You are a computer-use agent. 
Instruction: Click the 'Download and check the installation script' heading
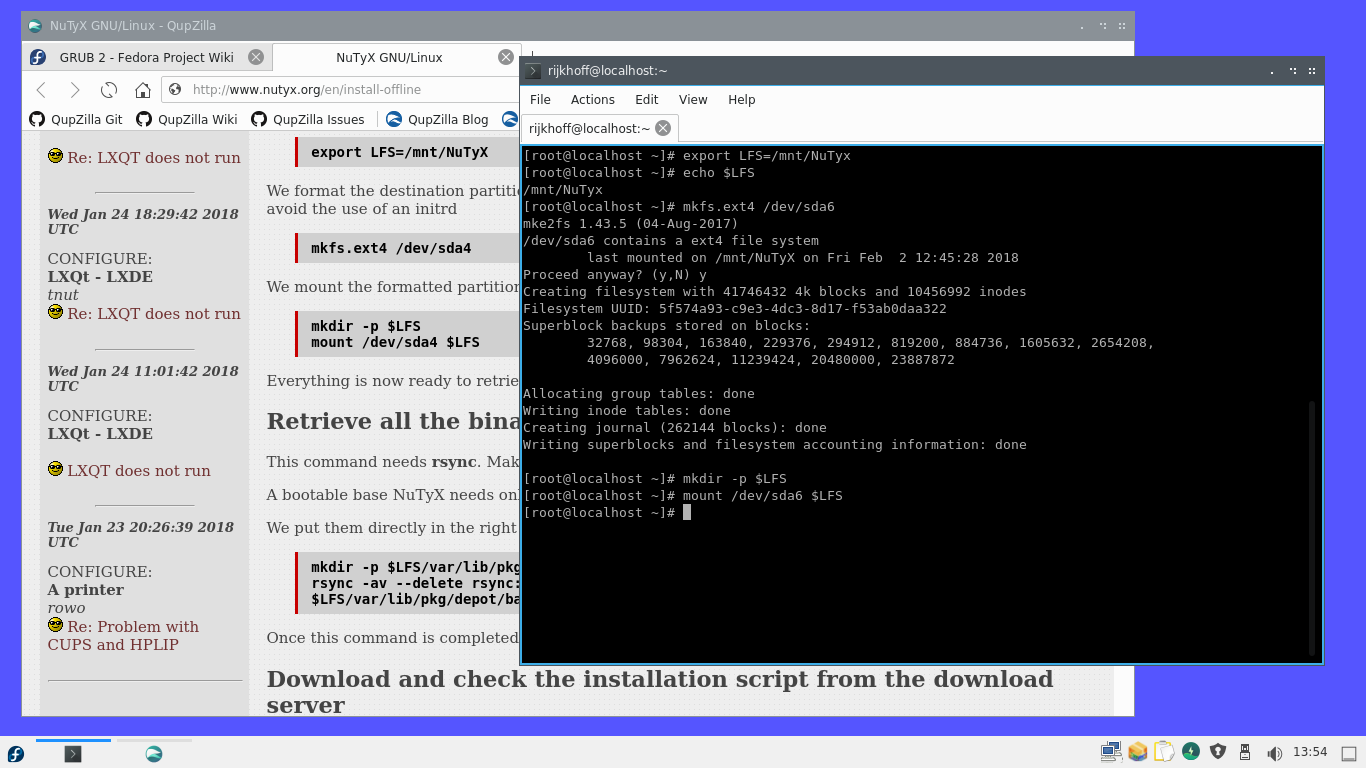point(660,692)
